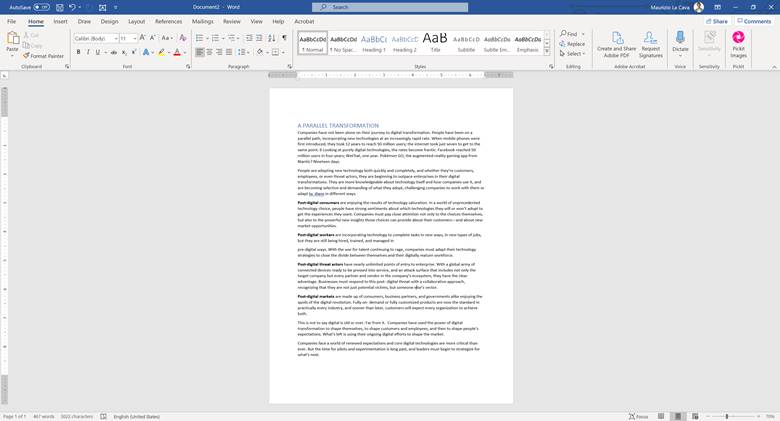Open the References tab

click(168, 21)
